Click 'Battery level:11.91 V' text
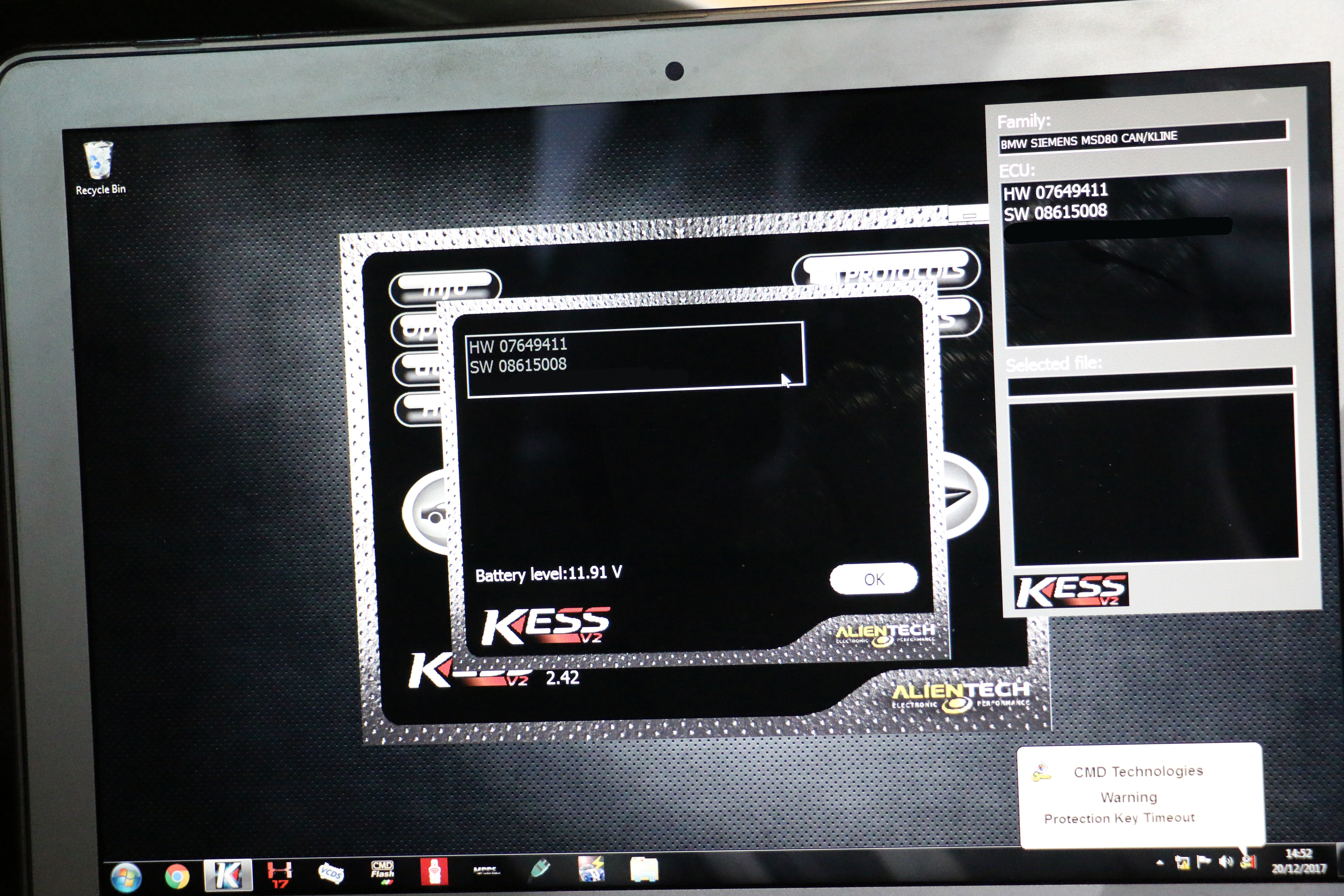 548,574
